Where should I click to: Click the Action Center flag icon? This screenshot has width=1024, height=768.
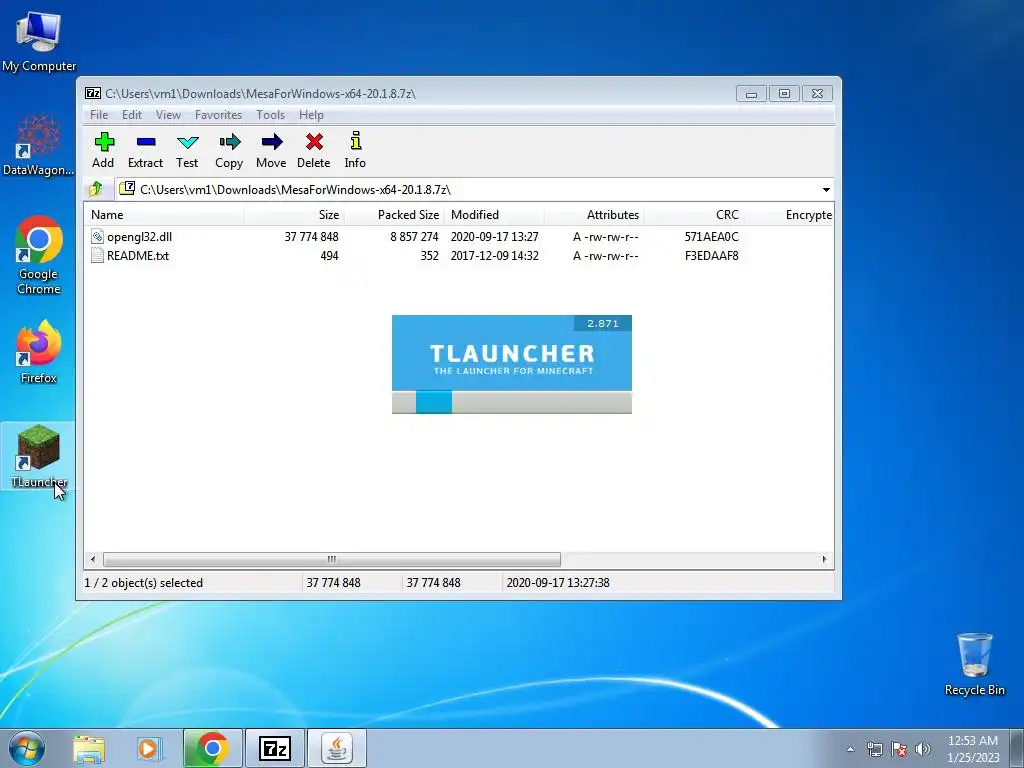click(x=899, y=749)
